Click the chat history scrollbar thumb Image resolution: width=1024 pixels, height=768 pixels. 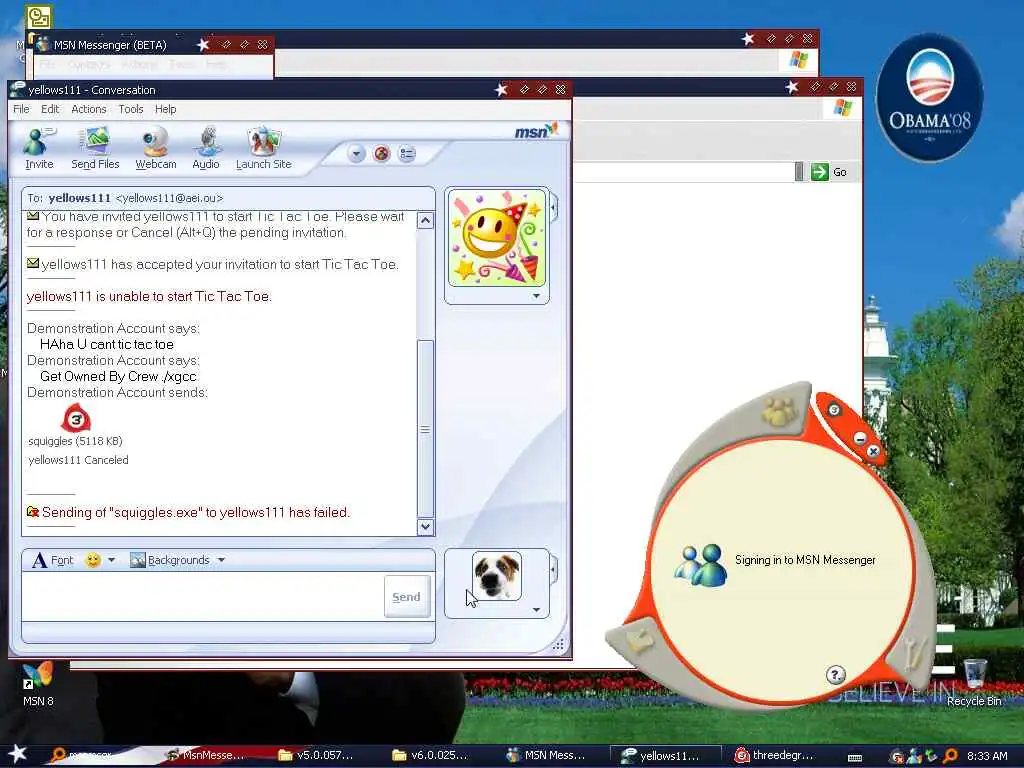point(425,429)
